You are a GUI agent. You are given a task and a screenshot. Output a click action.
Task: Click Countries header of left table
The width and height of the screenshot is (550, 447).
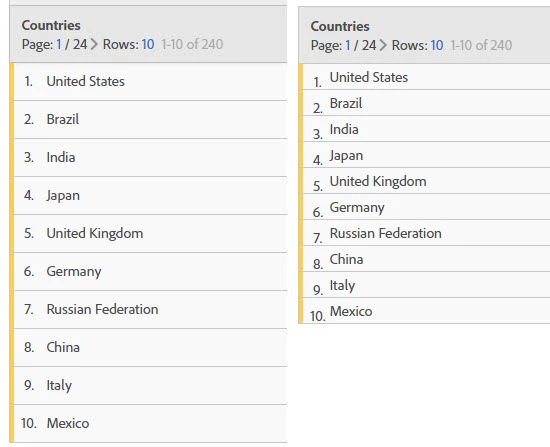pos(51,25)
